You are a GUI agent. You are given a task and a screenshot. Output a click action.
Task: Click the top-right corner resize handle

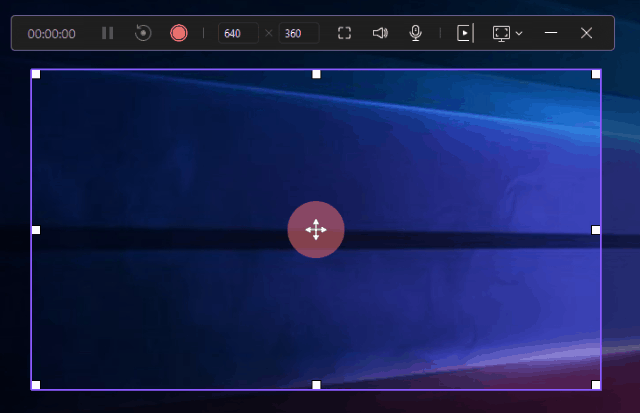pos(596,74)
